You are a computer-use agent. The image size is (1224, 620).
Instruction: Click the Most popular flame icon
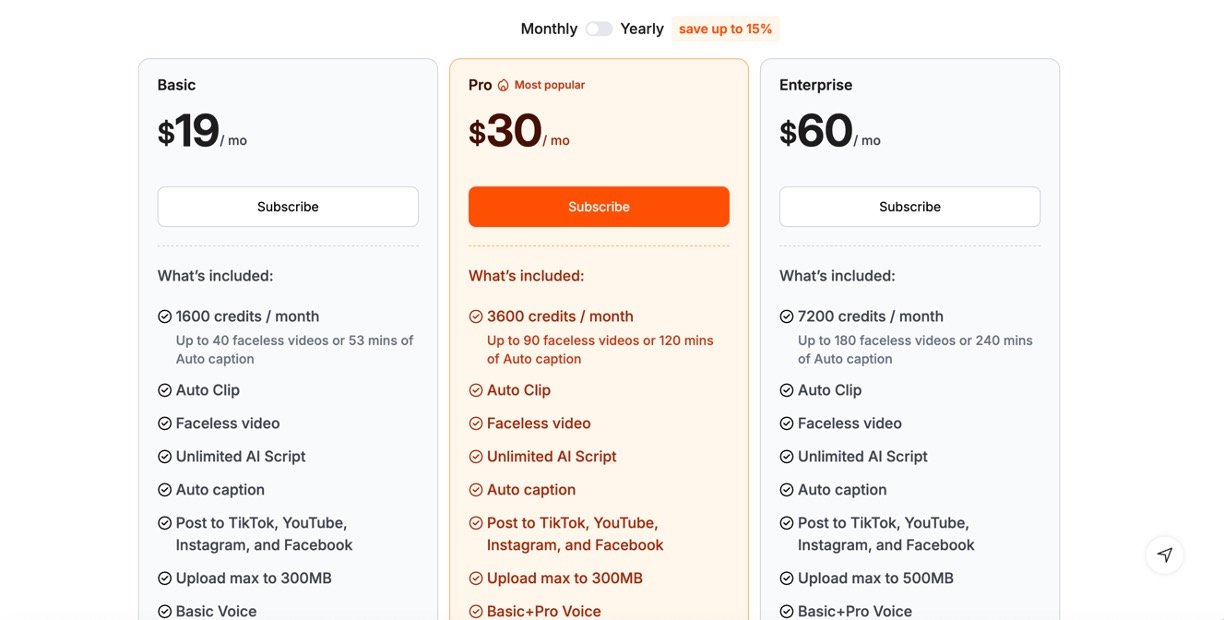tap(503, 85)
